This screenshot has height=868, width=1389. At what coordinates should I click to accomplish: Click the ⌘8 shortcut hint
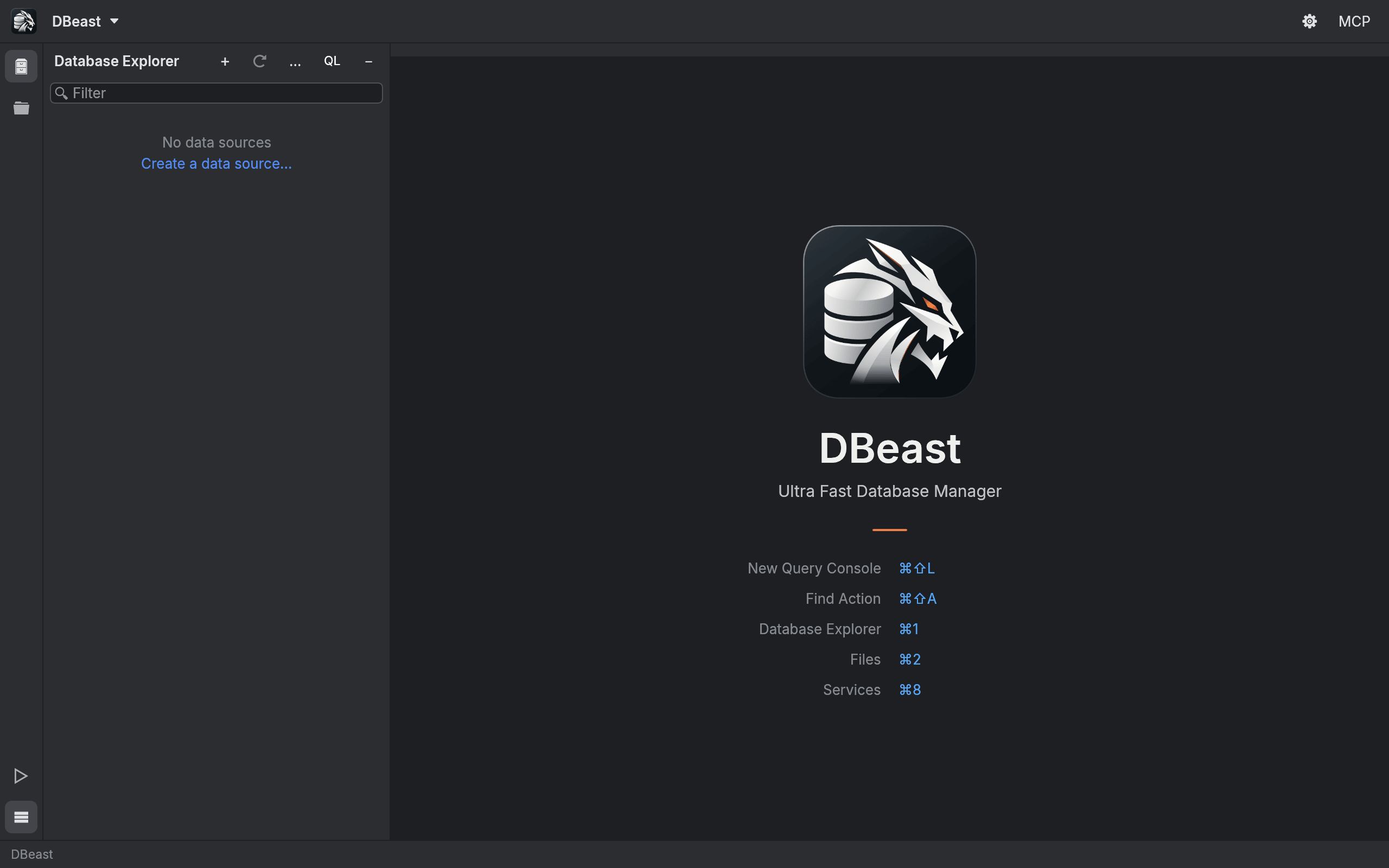pos(910,690)
